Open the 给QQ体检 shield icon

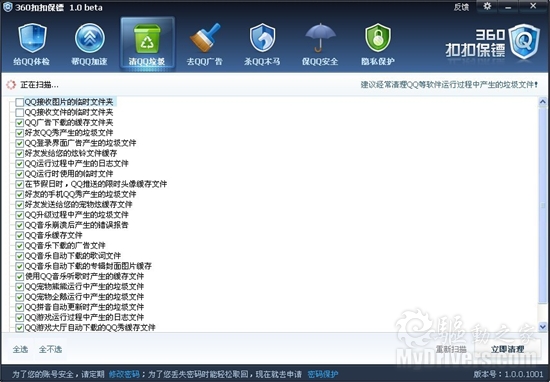tap(32, 38)
